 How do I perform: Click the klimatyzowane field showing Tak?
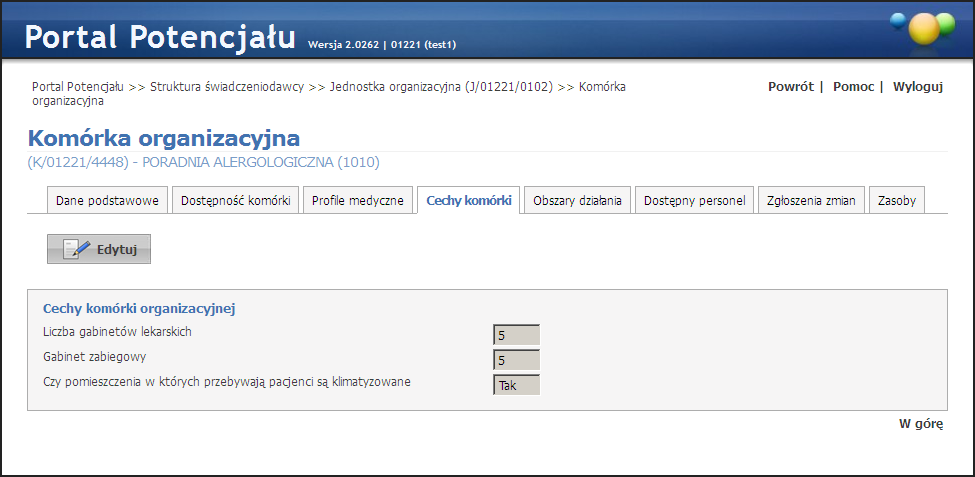[516, 385]
